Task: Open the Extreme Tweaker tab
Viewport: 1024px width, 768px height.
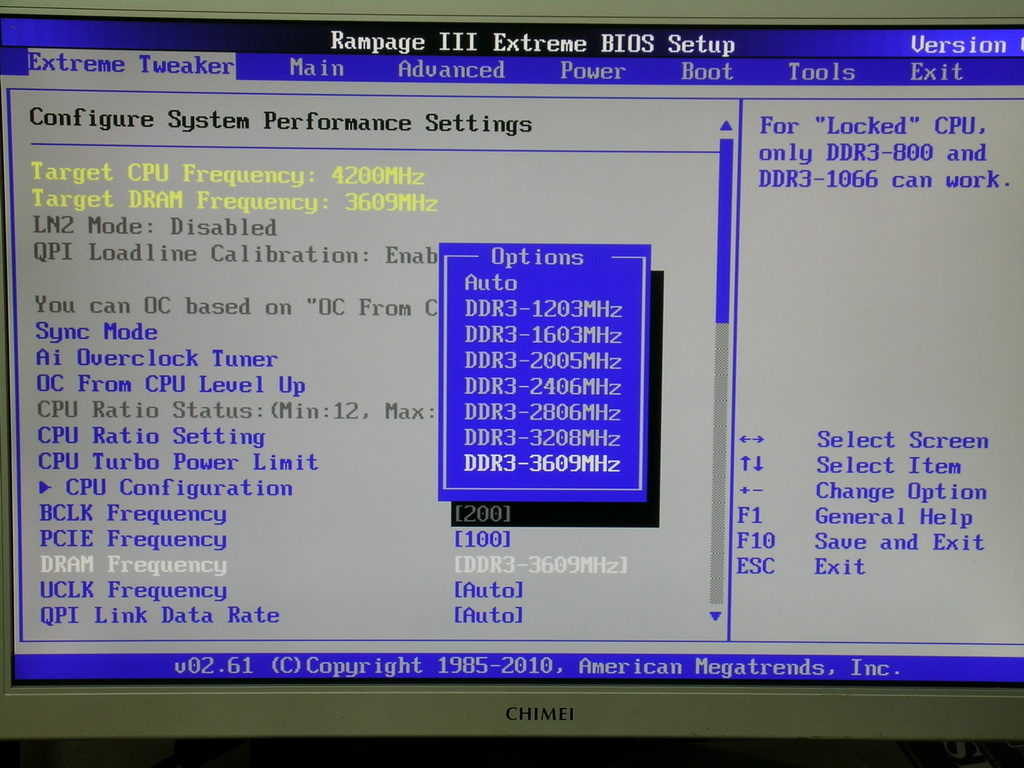Action: [131, 65]
